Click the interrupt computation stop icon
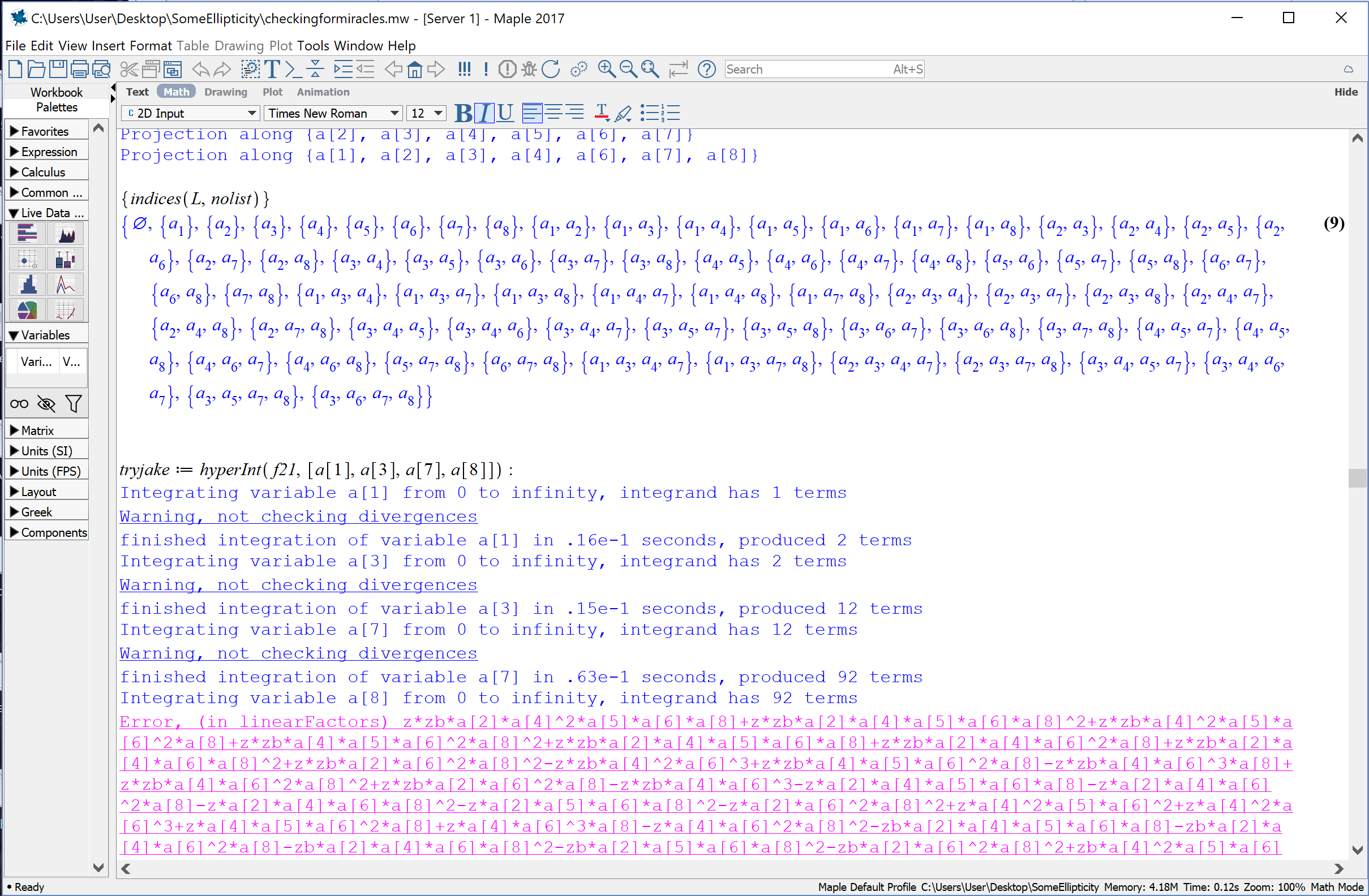 (x=507, y=70)
